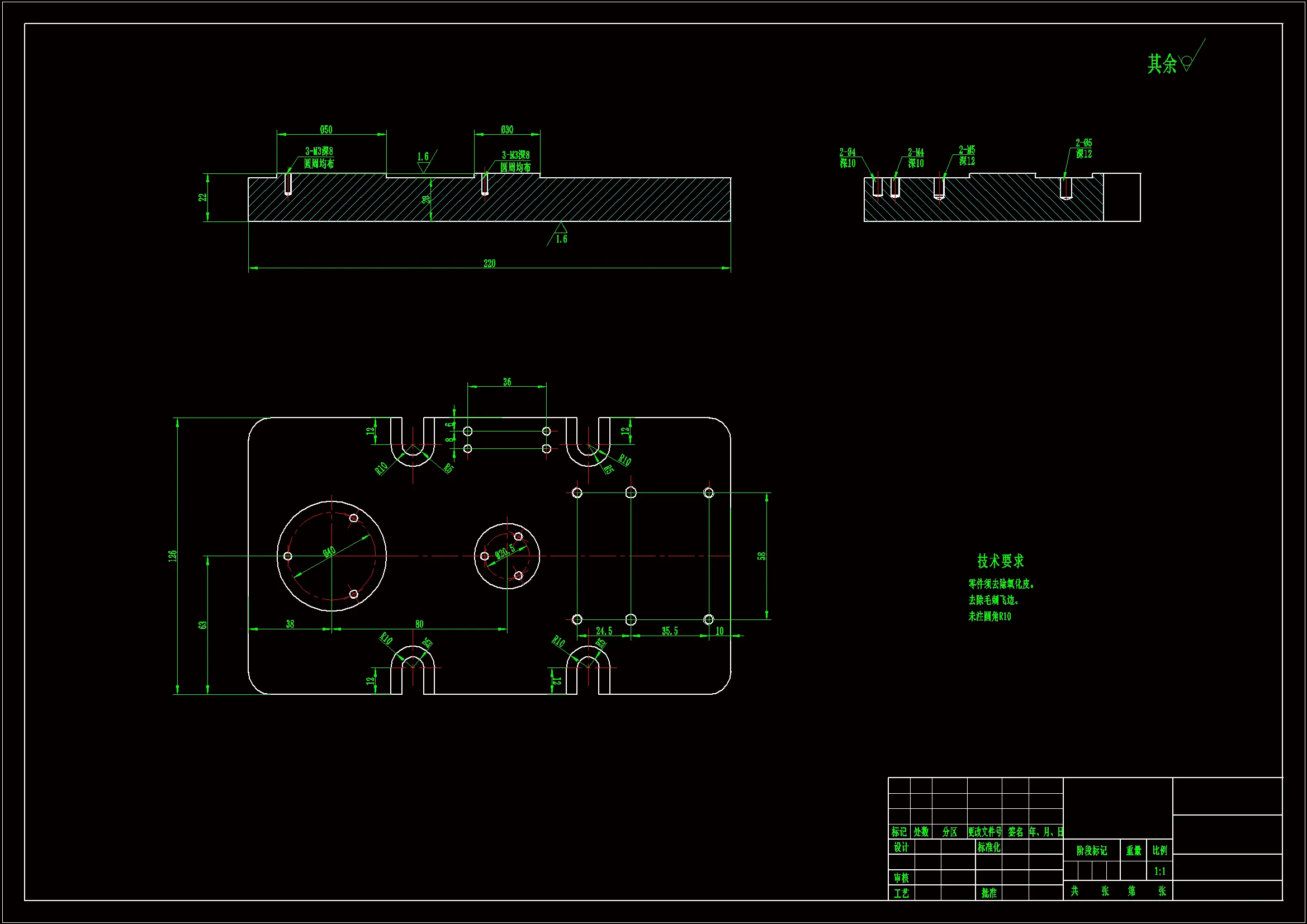
Task: Select the 35.5 horizontal dimension text
Action: click(670, 631)
